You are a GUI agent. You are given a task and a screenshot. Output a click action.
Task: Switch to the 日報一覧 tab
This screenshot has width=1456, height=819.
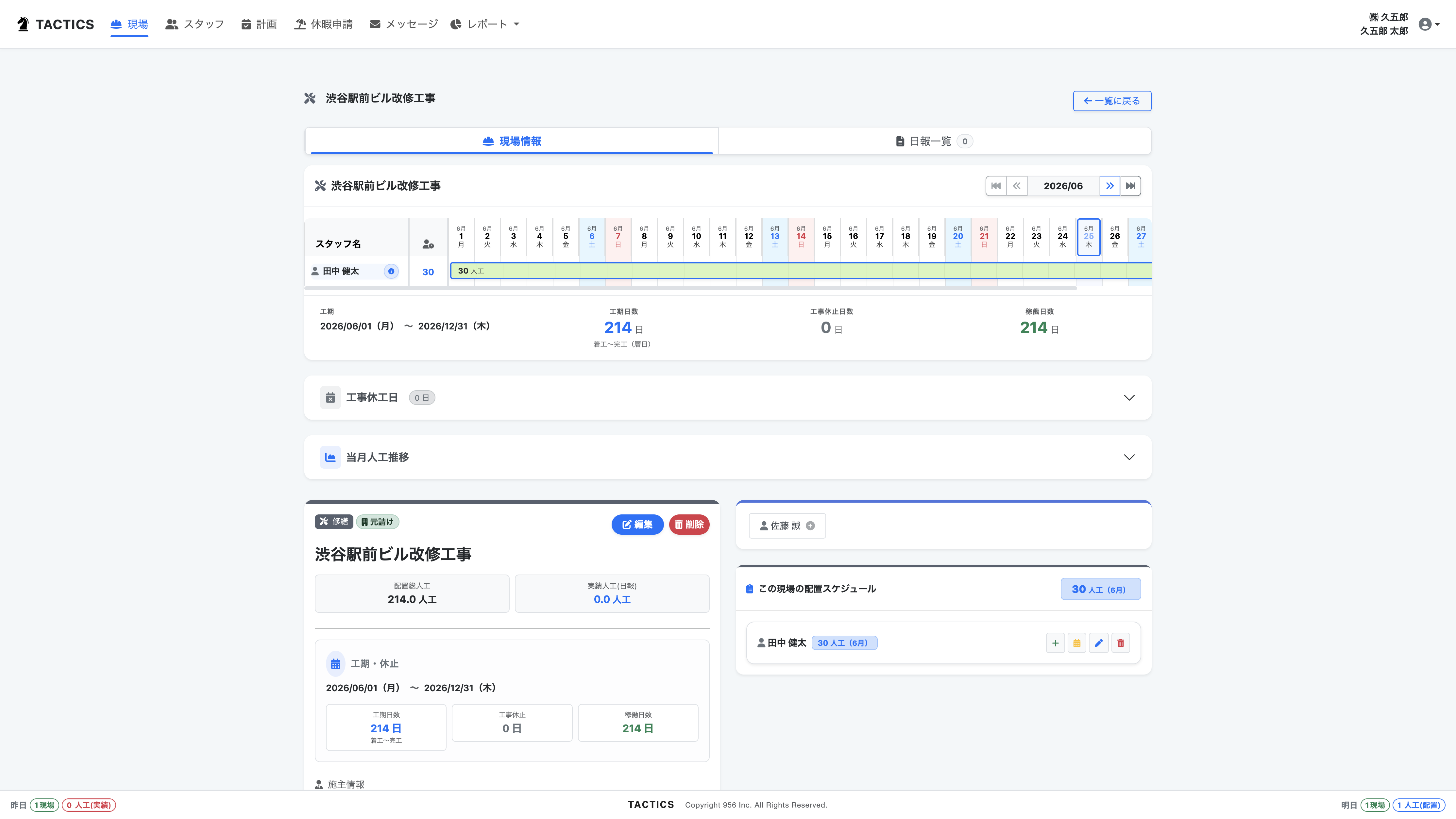coord(934,141)
